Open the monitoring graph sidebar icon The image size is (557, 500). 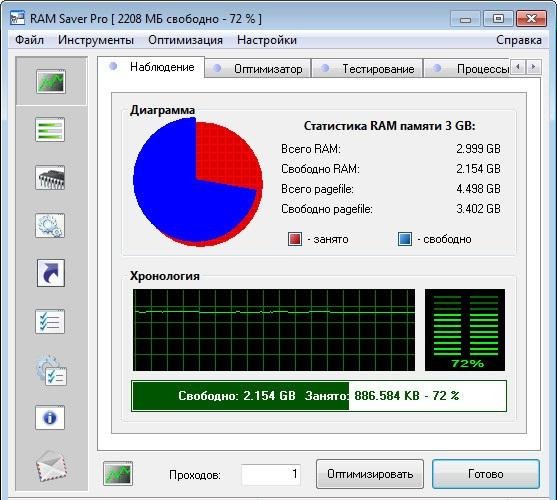[51, 82]
